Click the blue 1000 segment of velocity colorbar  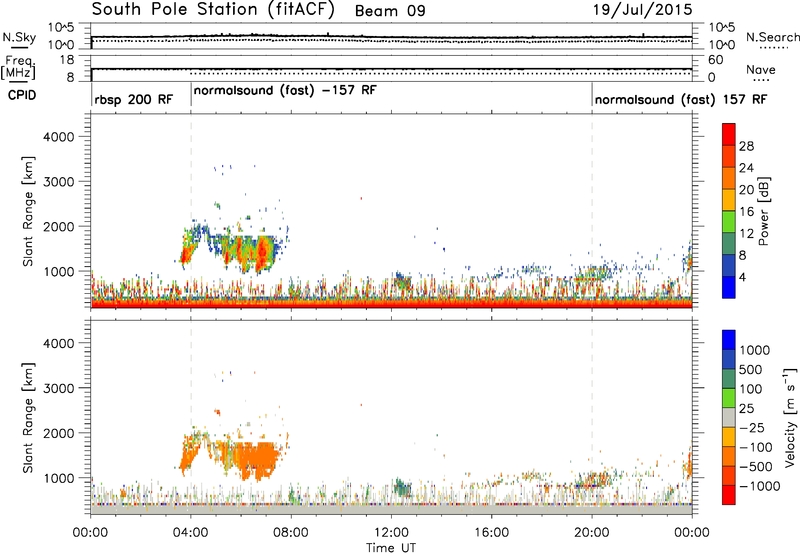(729, 340)
